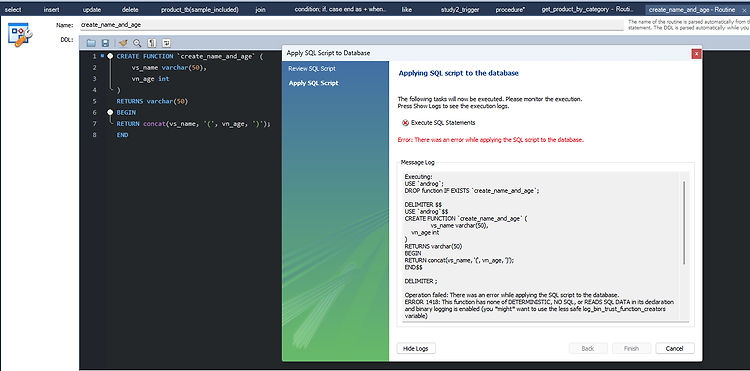Screen dimensions: 750x371
Task: Open find panel with the magnifier icon
Action: click(137, 43)
